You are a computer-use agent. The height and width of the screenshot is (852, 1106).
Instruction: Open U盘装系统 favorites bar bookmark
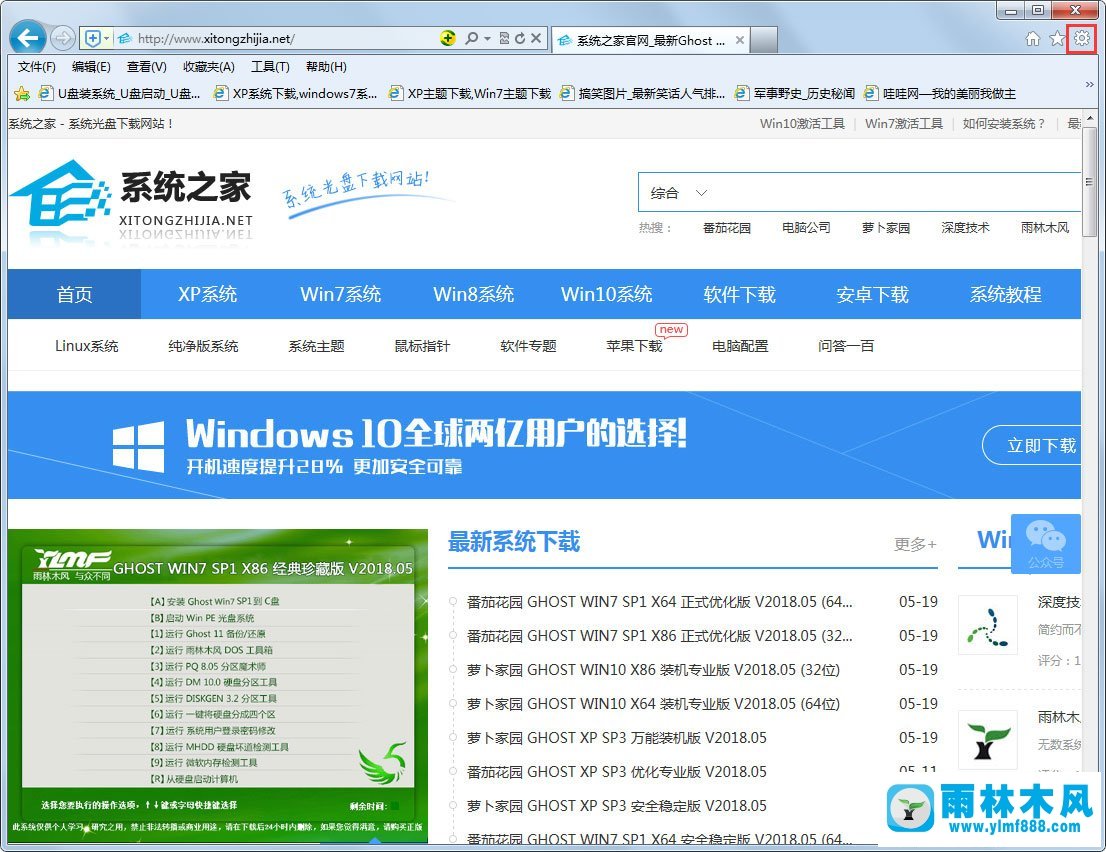click(x=119, y=93)
